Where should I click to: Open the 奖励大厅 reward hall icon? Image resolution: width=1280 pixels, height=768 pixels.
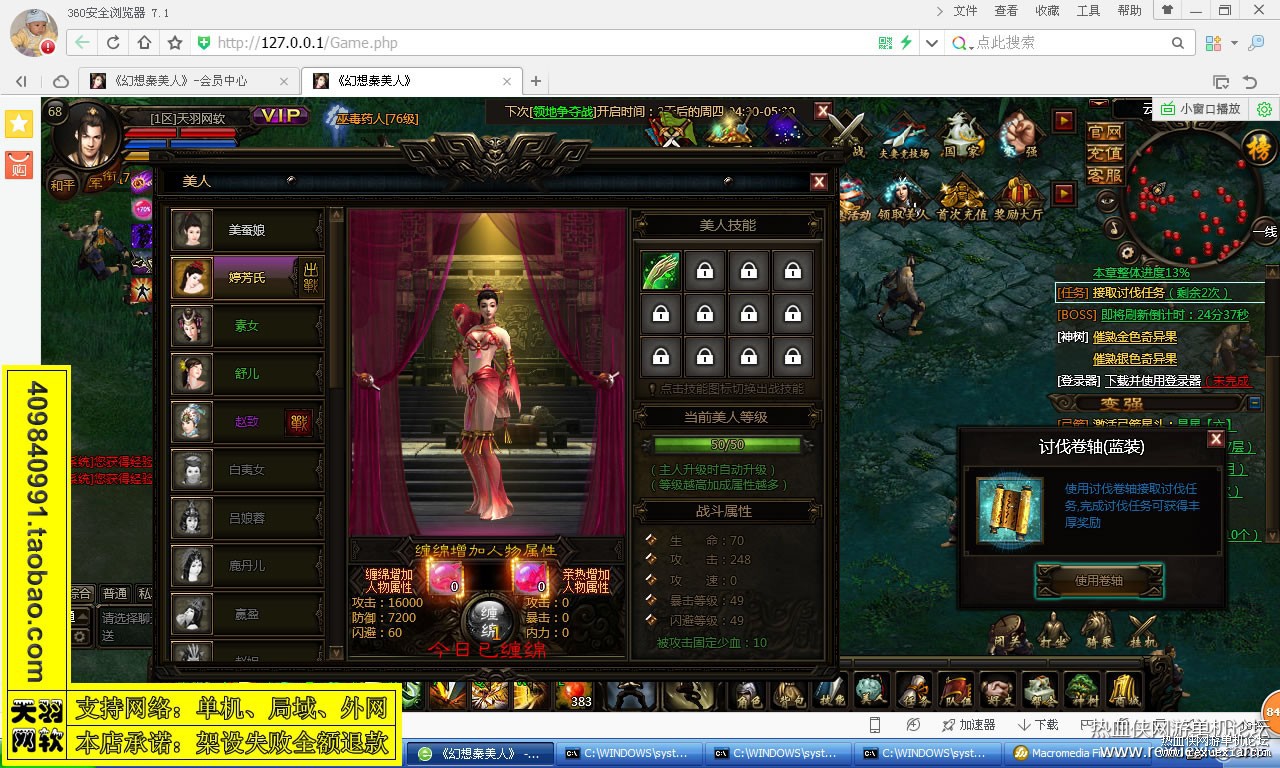[x=1019, y=198]
